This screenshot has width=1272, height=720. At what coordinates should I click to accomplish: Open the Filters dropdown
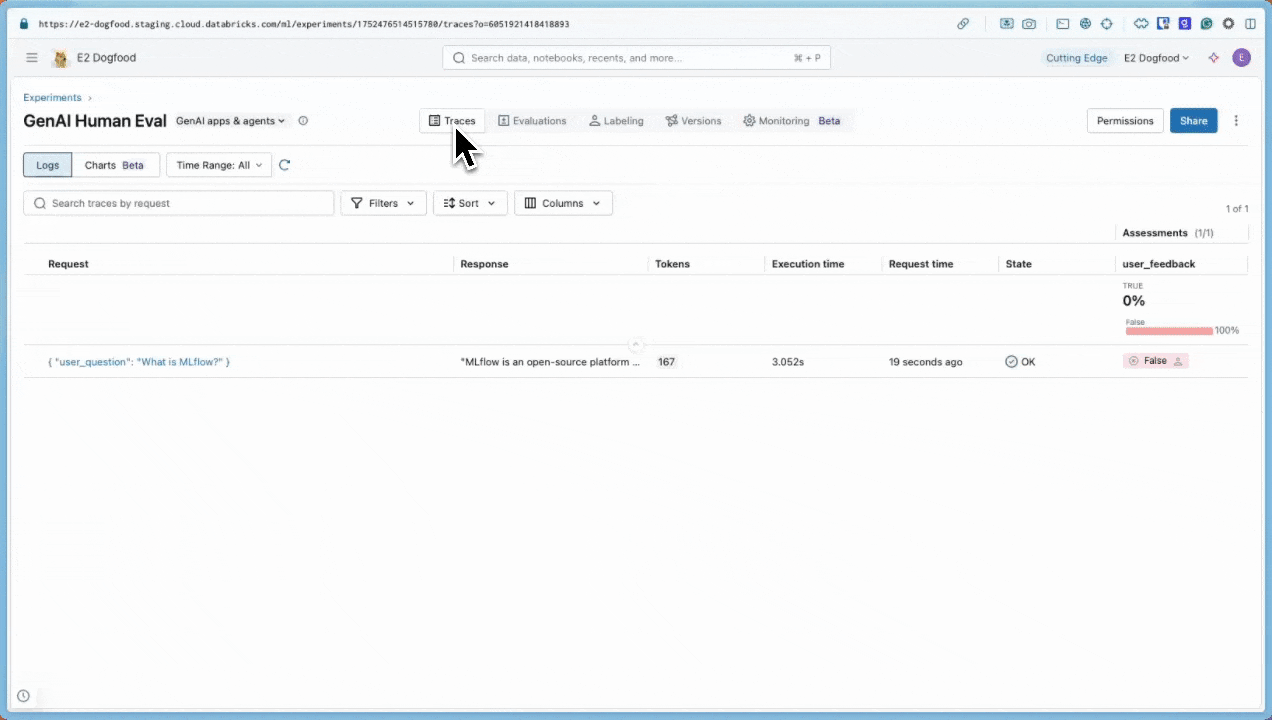click(384, 203)
